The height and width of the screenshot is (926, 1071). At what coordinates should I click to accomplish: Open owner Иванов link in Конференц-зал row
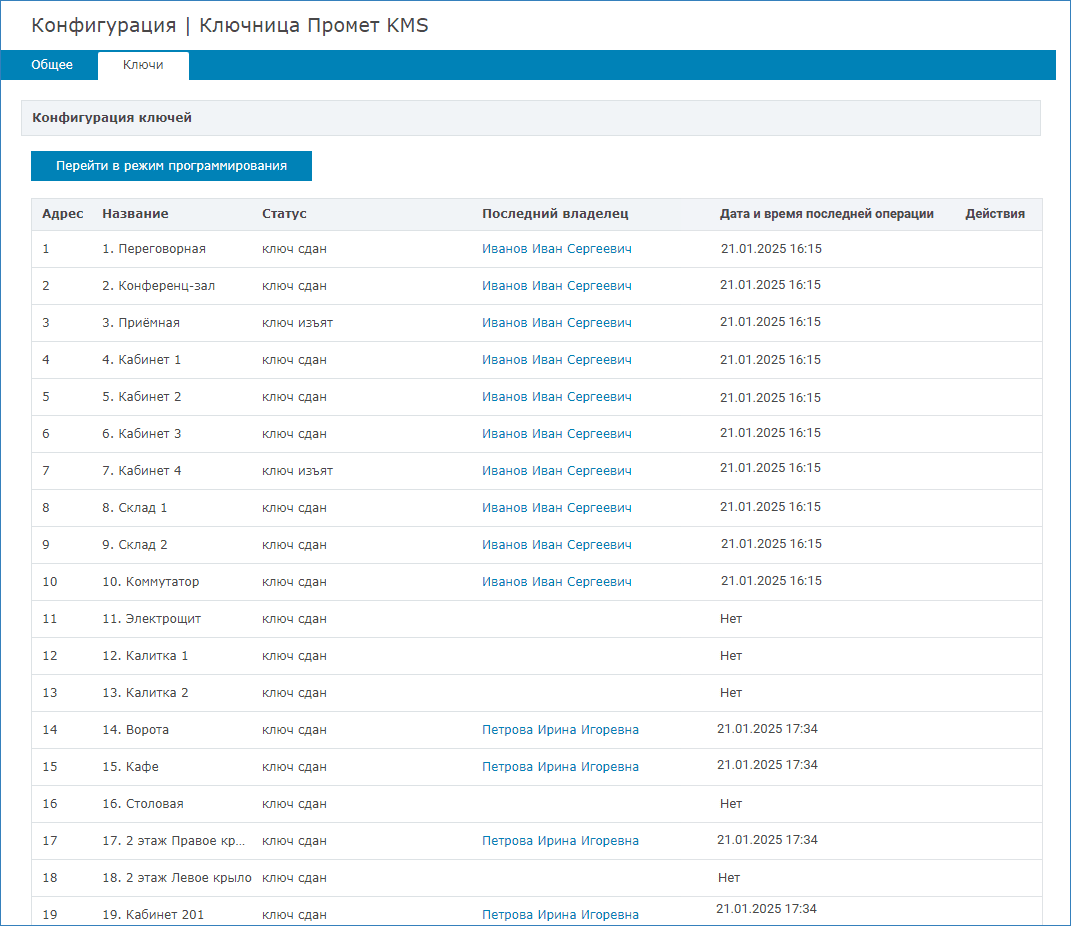coord(556,286)
